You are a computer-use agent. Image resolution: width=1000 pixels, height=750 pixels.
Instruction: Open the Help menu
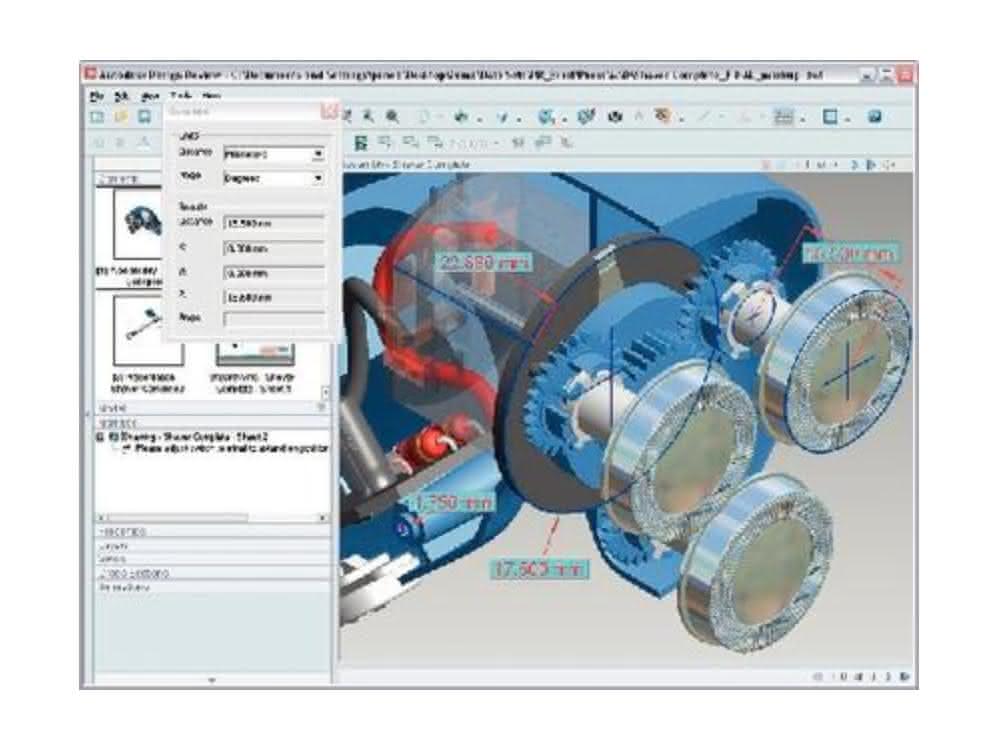point(211,96)
